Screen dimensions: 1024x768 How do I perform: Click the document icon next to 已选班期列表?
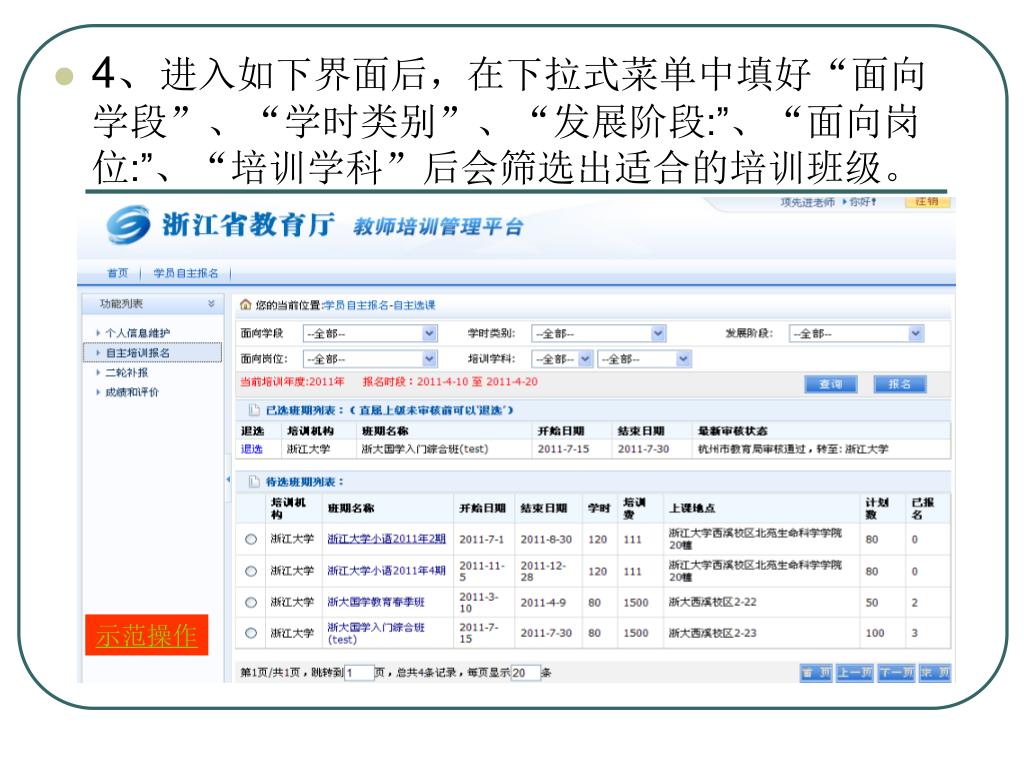tap(255, 410)
